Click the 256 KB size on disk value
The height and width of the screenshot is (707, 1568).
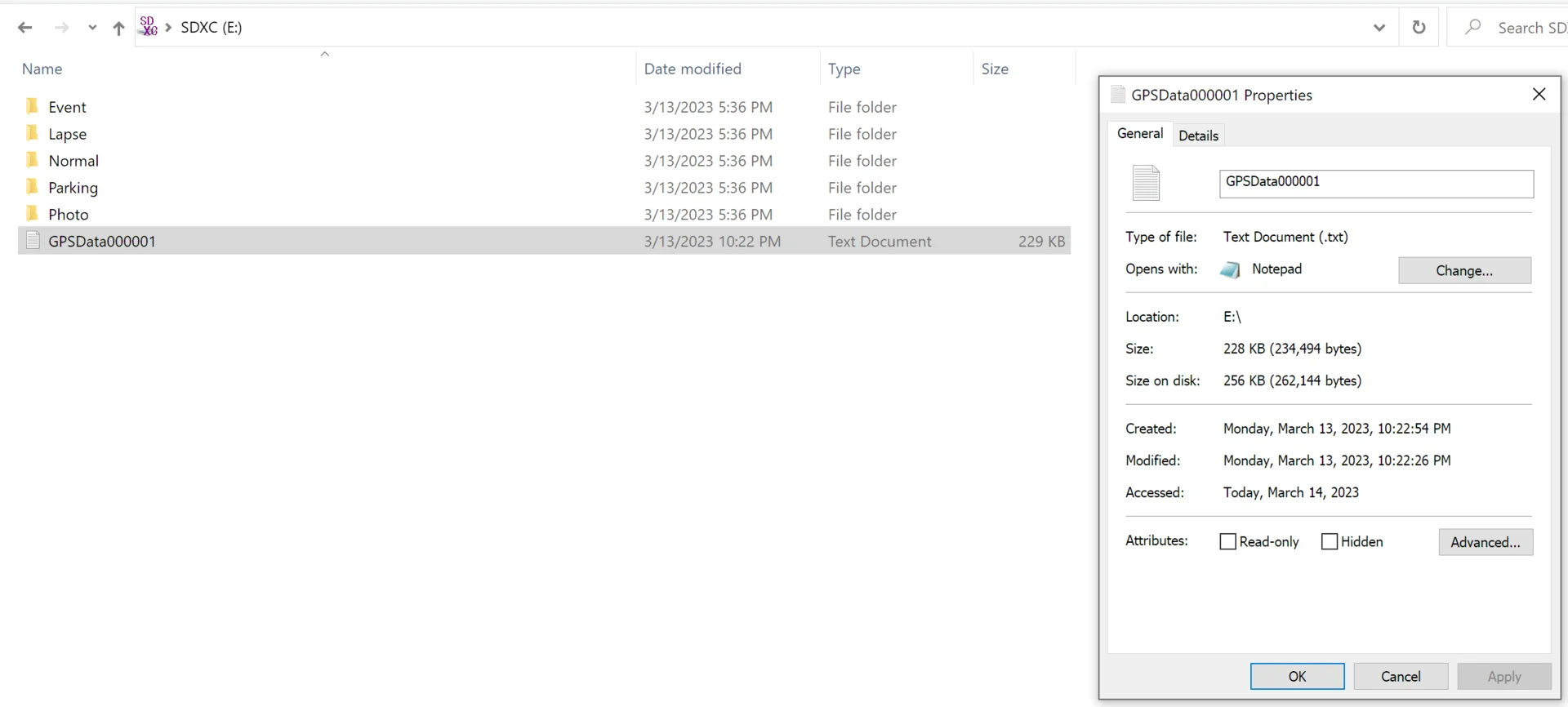(x=1292, y=380)
